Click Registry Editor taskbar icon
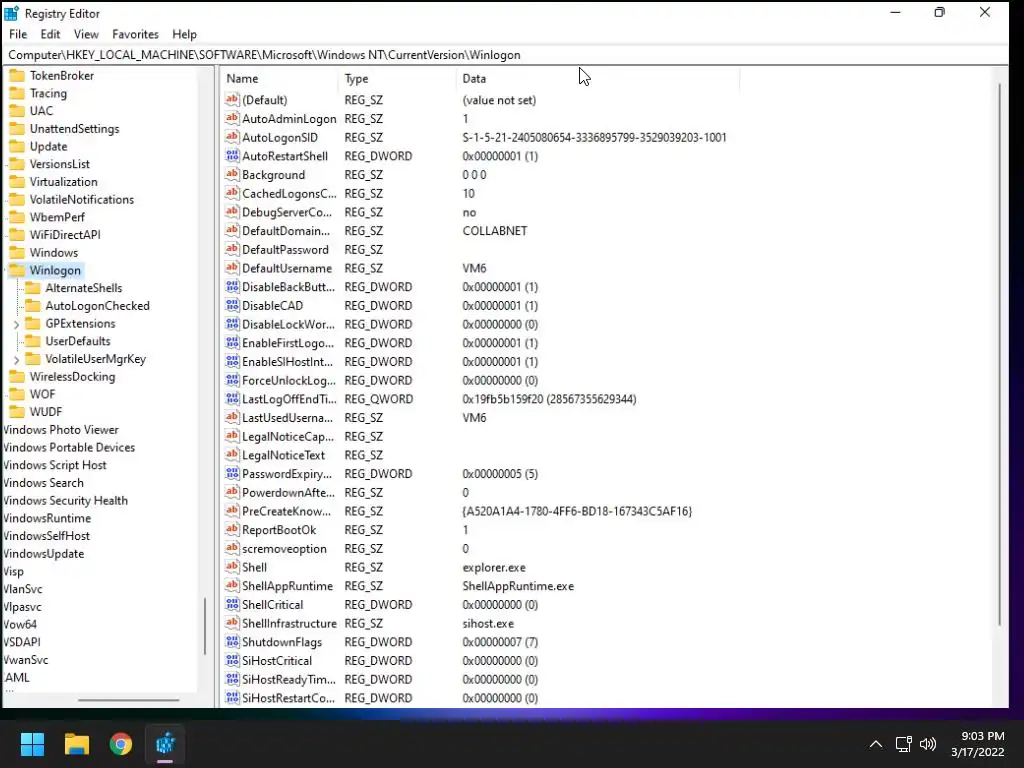Viewport: 1024px width, 768px height. point(165,744)
